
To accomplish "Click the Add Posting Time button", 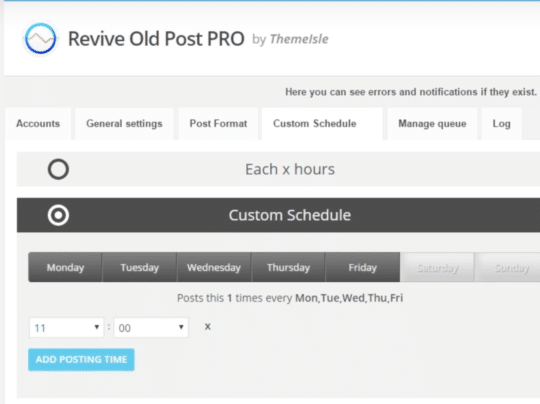I will tap(81, 360).
